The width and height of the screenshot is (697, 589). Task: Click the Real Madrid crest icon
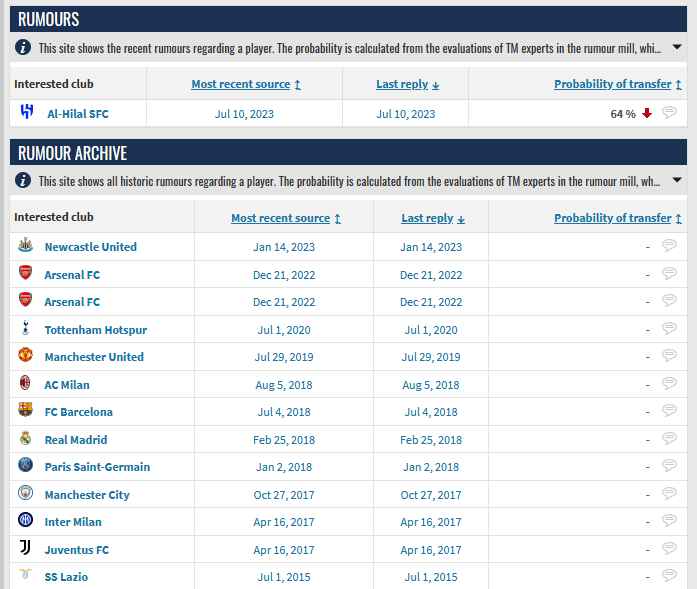click(25, 438)
